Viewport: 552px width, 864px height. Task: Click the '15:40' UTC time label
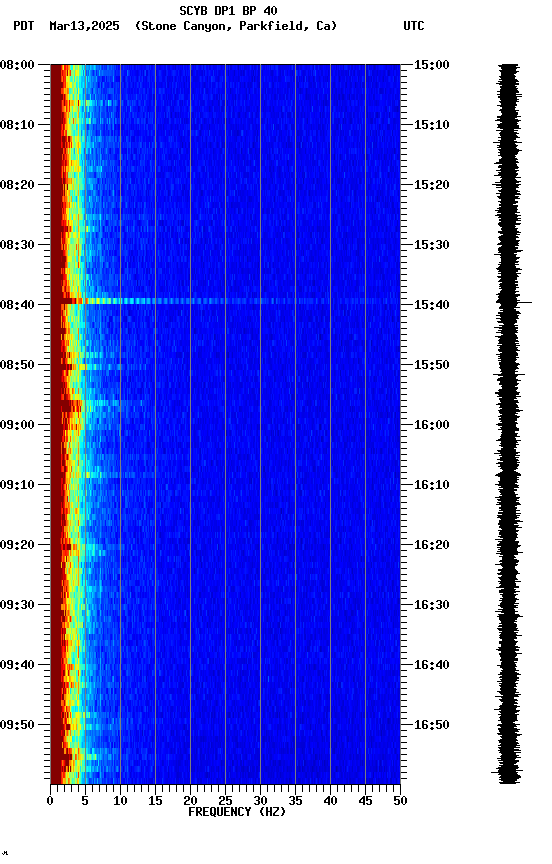point(432,305)
